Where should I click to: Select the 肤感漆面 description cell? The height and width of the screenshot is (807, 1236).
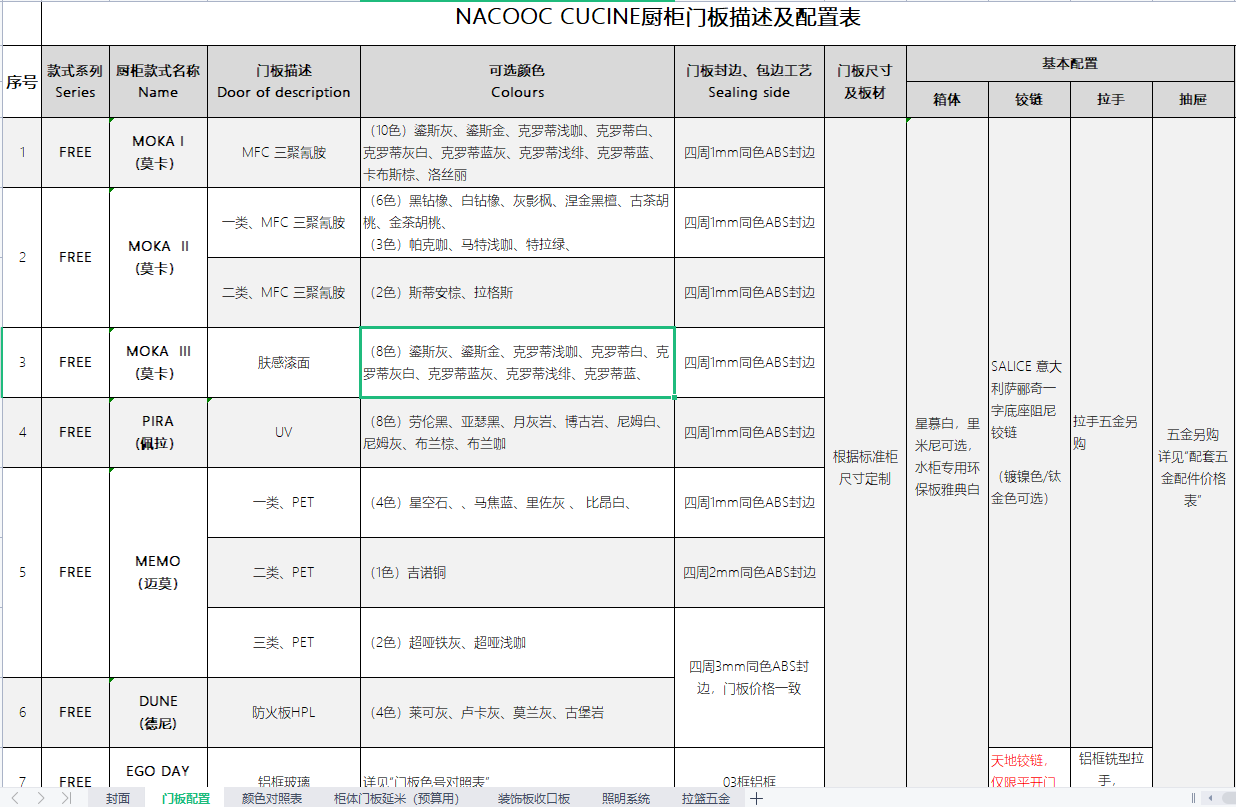(284, 362)
